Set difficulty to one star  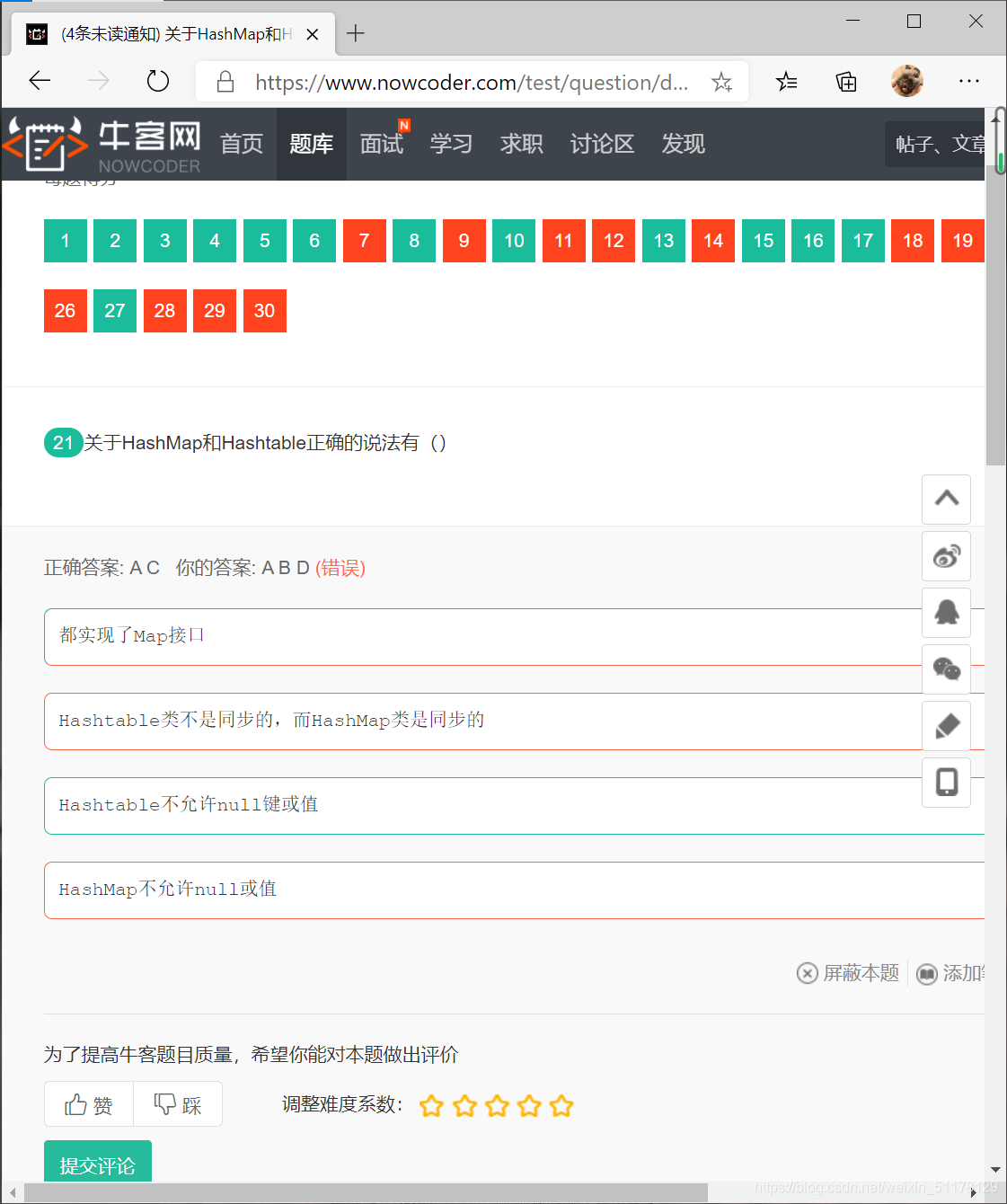[432, 1106]
